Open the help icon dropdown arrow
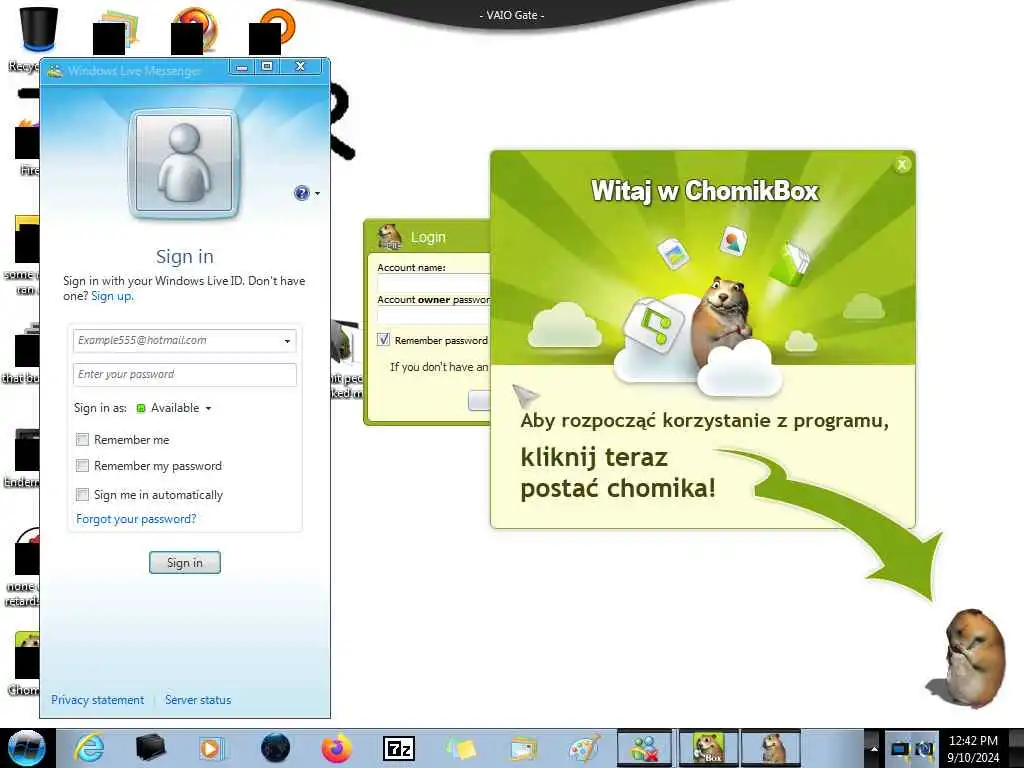Image resolution: width=1024 pixels, height=768 pixels. [x=317, y=193]
